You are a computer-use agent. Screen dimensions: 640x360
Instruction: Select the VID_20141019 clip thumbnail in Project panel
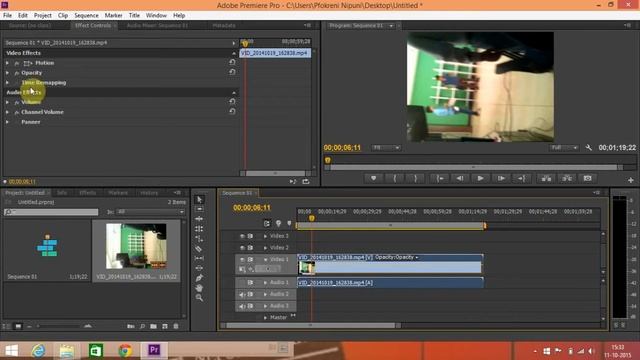tap(136, 246)
